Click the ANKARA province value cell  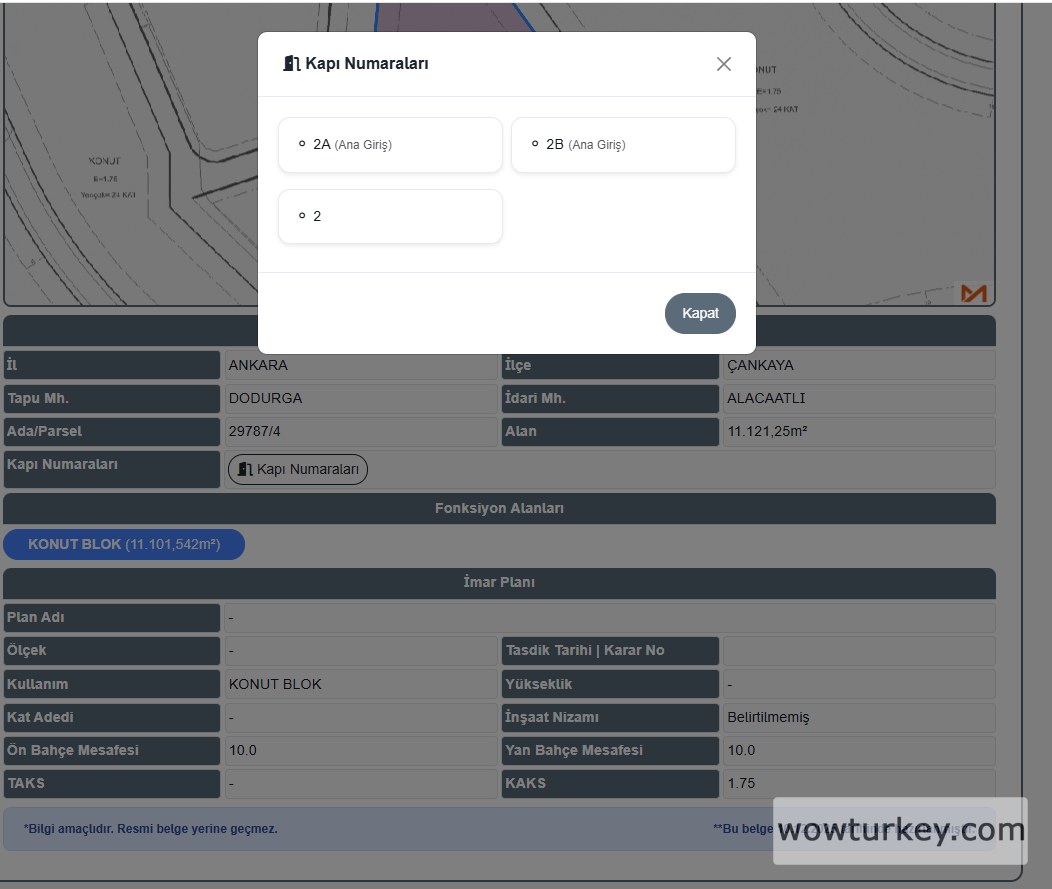(360, 365)
